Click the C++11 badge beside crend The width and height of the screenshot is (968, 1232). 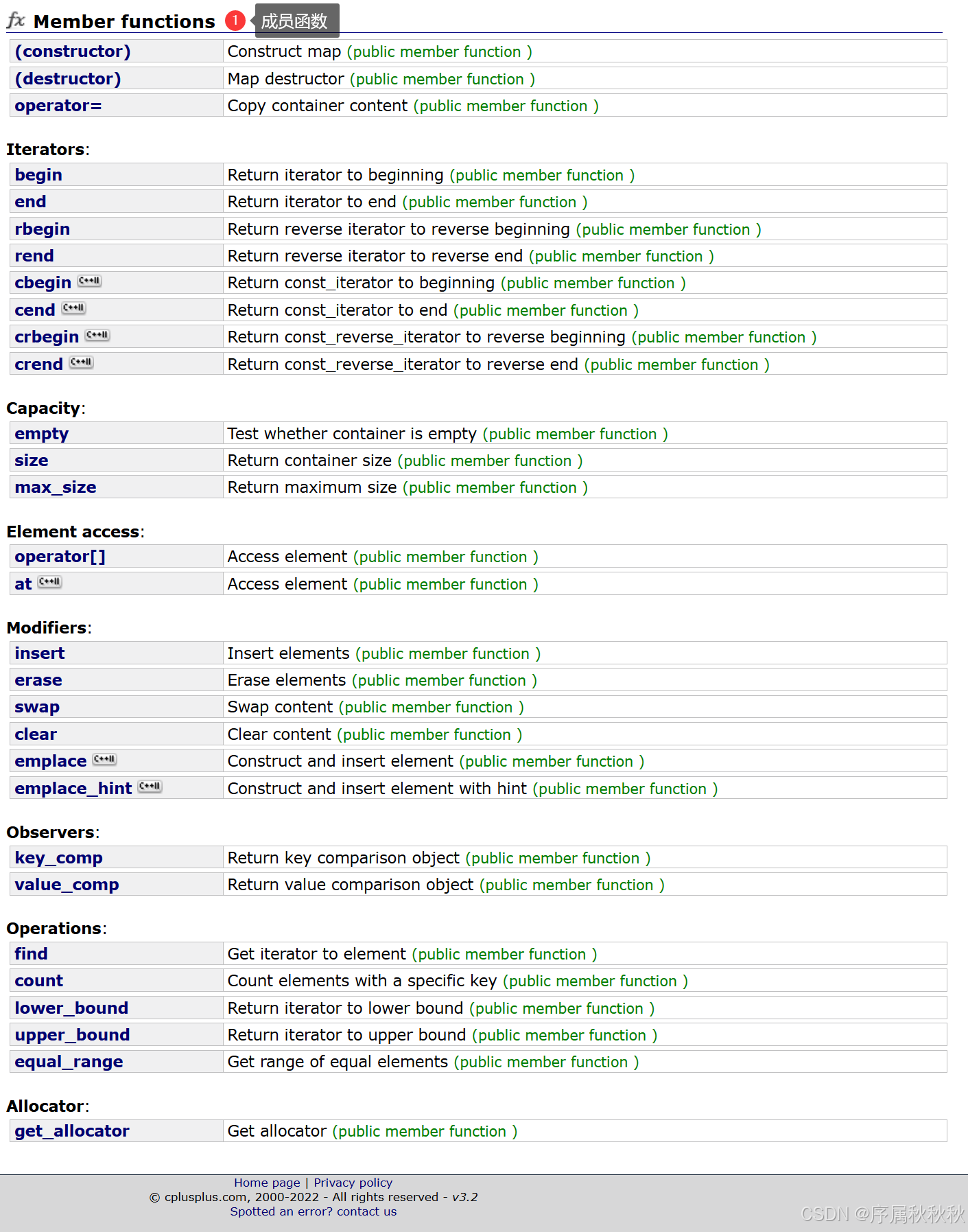[81, 362]
